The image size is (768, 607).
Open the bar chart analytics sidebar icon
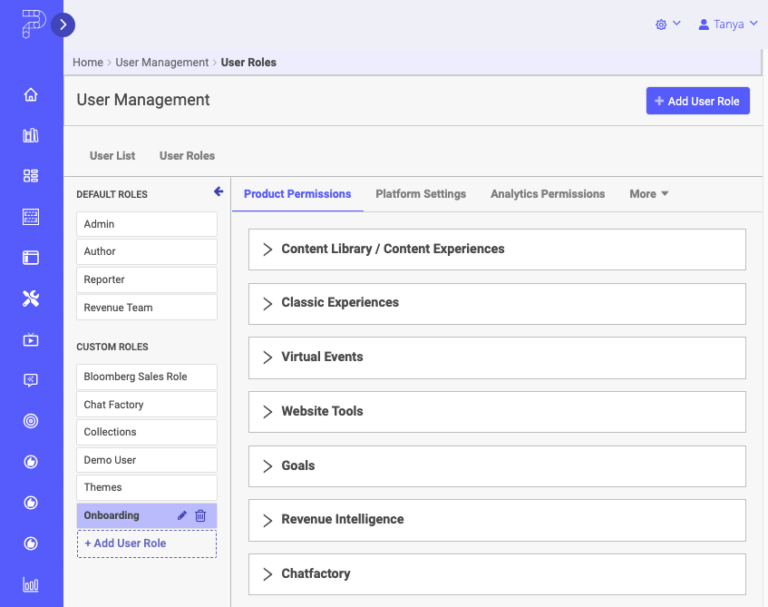tap(31, 584)
